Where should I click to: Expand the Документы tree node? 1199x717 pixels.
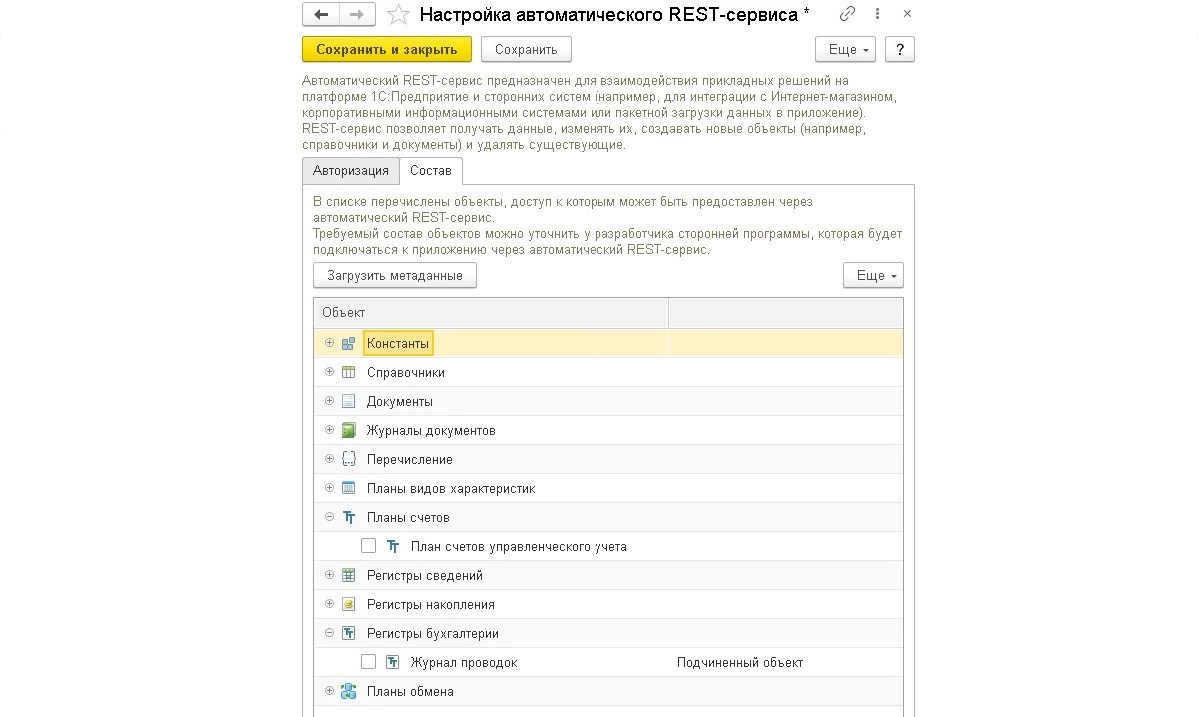click(x=329, y=401)
